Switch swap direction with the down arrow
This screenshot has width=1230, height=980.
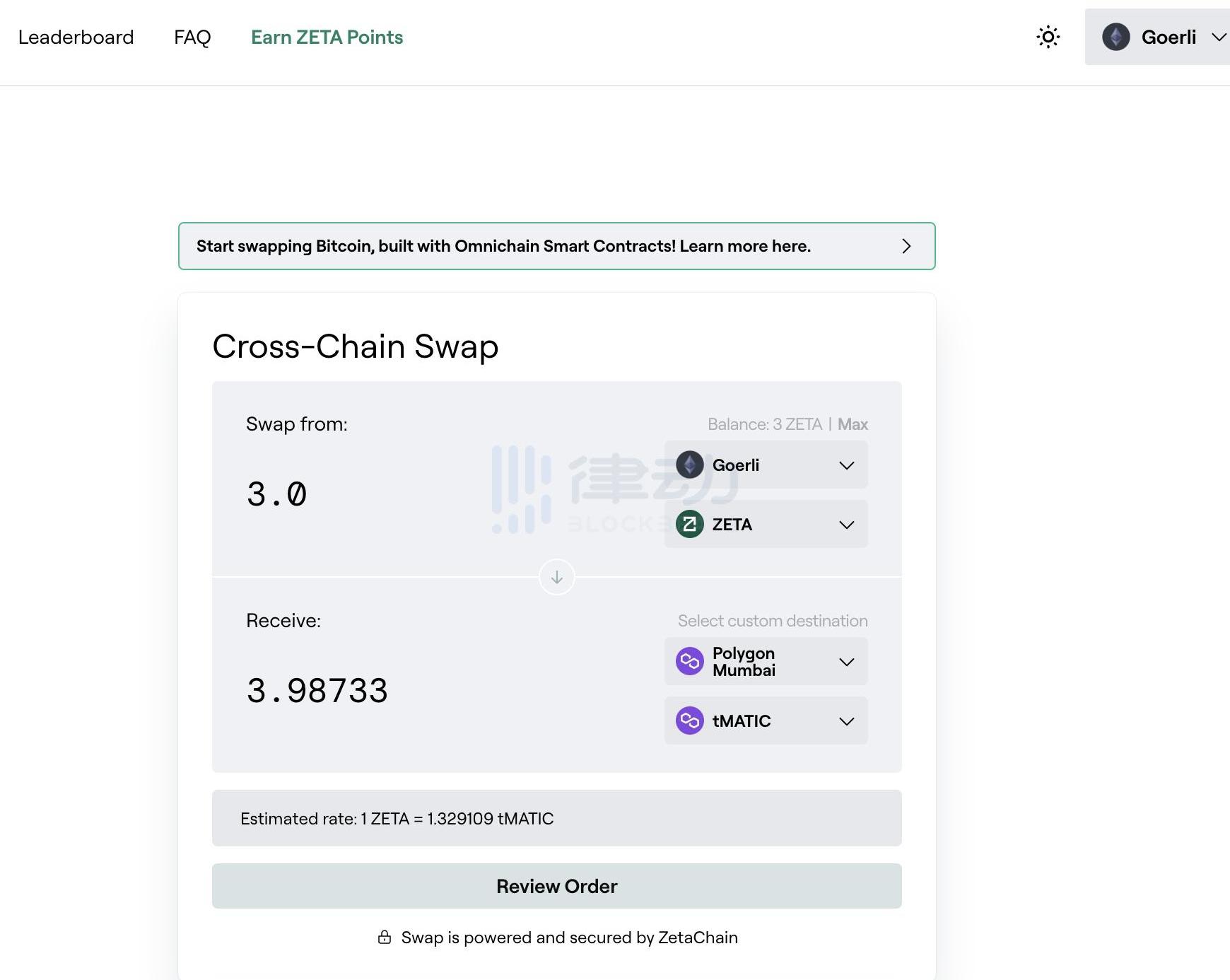coord(557,577)
